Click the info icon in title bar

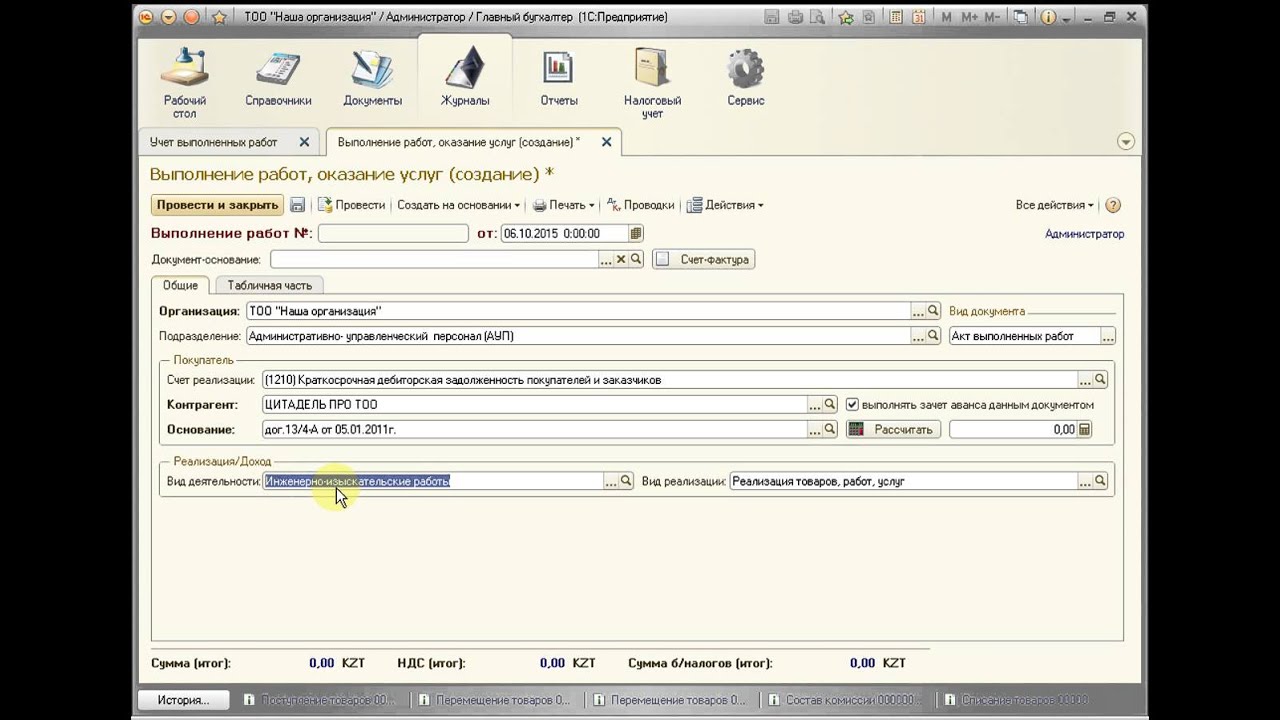point(1048,17)
